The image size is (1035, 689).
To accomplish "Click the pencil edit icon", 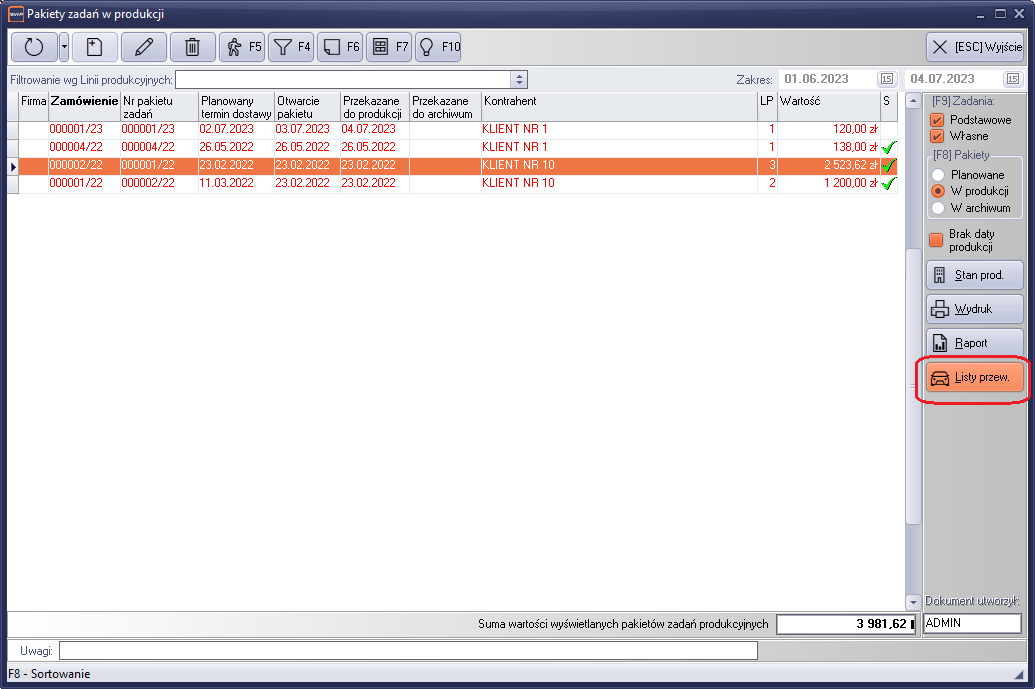I will tap(144, 47).
